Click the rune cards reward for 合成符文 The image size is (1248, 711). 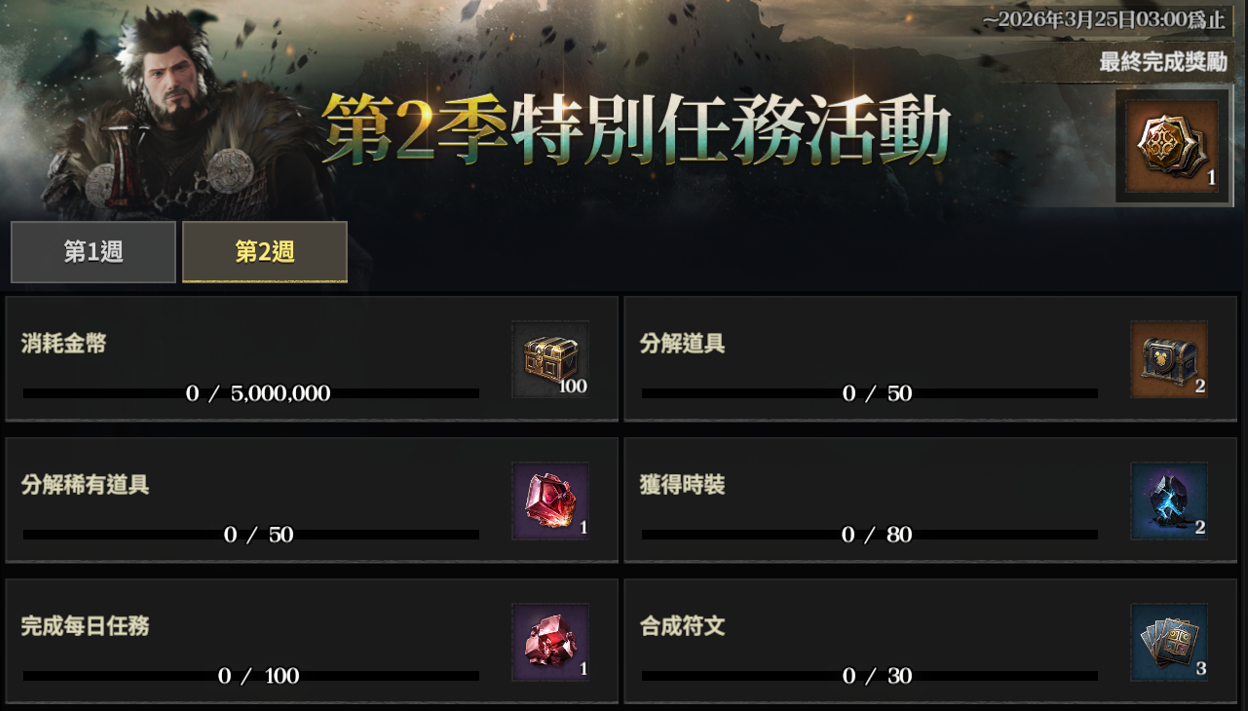tap(1169, 642)
